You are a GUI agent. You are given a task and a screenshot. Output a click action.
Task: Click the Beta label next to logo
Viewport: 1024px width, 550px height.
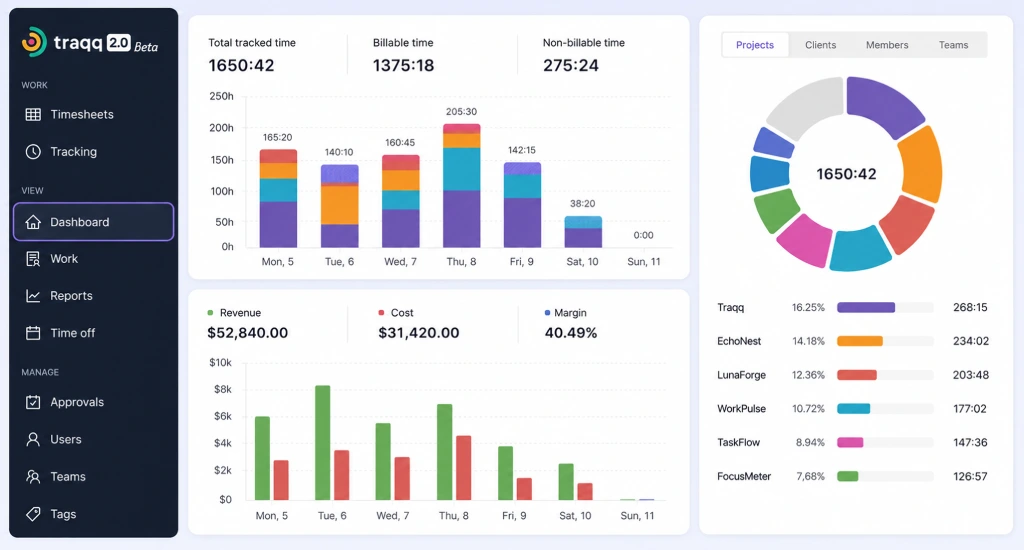coord(146,47)
